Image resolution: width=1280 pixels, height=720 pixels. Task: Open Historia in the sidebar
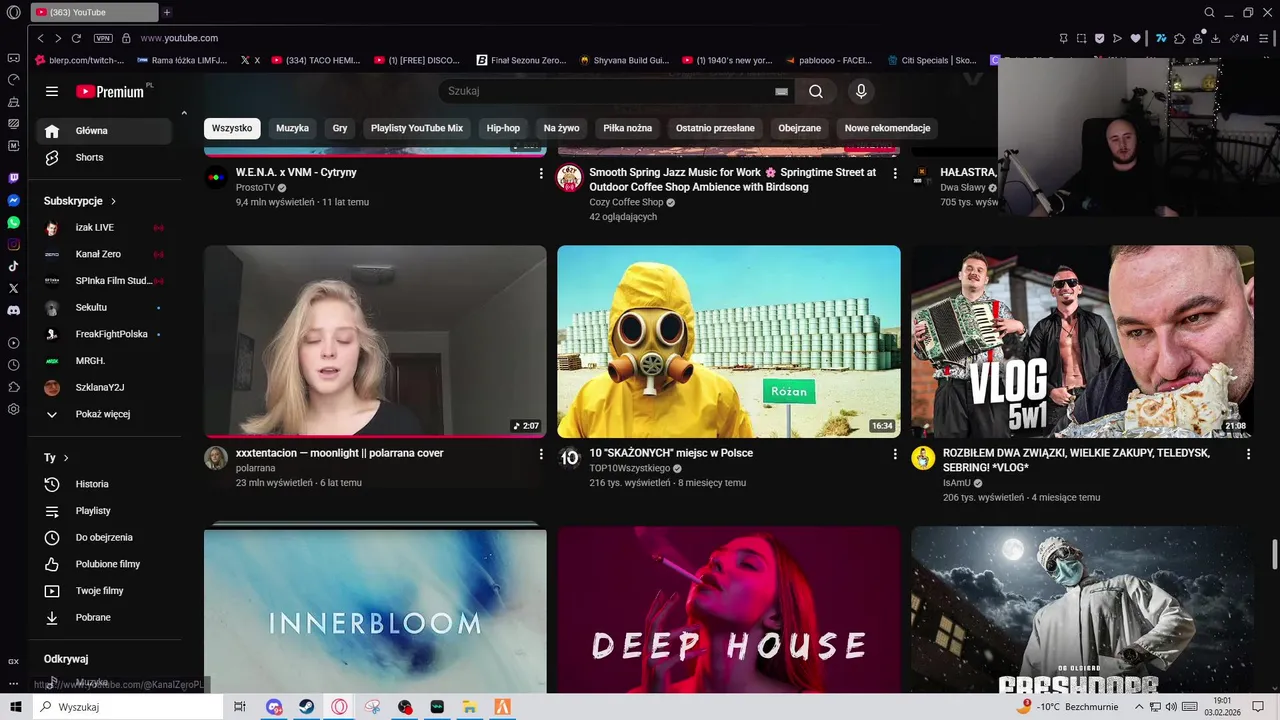105,484
